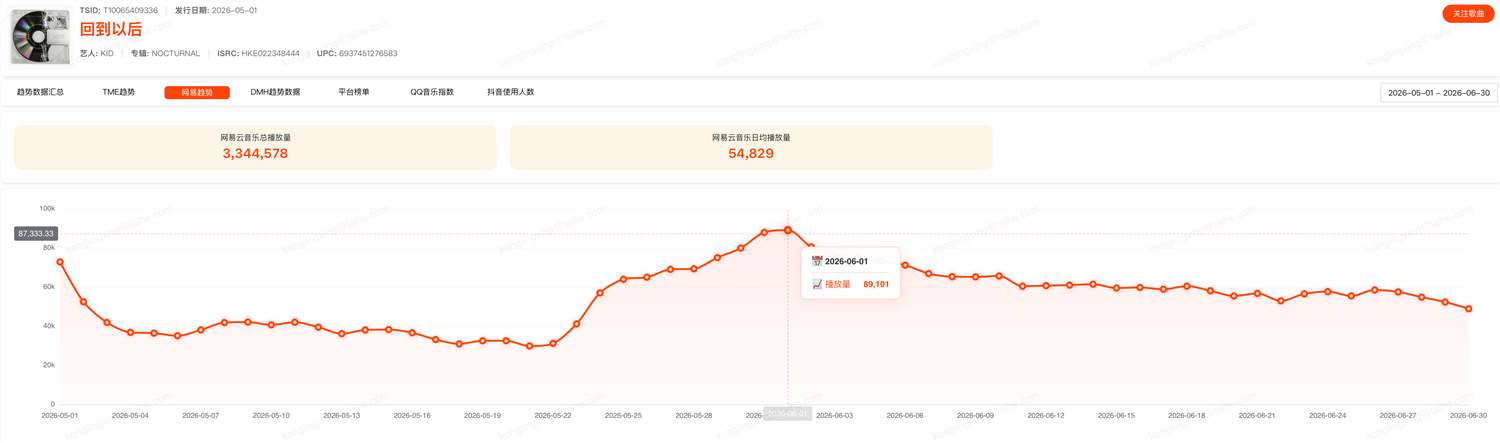Click the 网易云音乐总播放量 stat card
The height and width of the screenshot is (443, 1500).
[x=255, y=147]
